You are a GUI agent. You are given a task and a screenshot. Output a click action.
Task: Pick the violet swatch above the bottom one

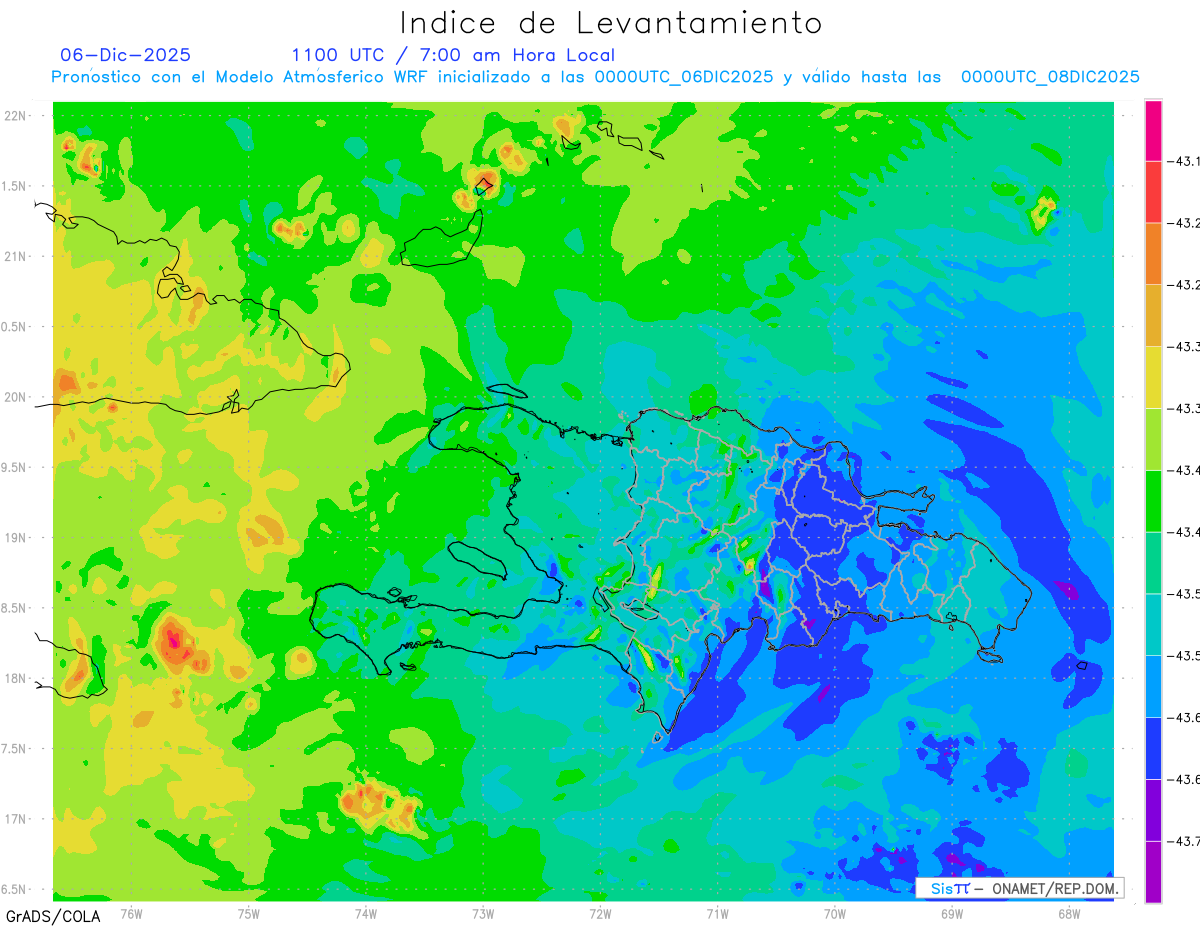tap(1153, 811)
